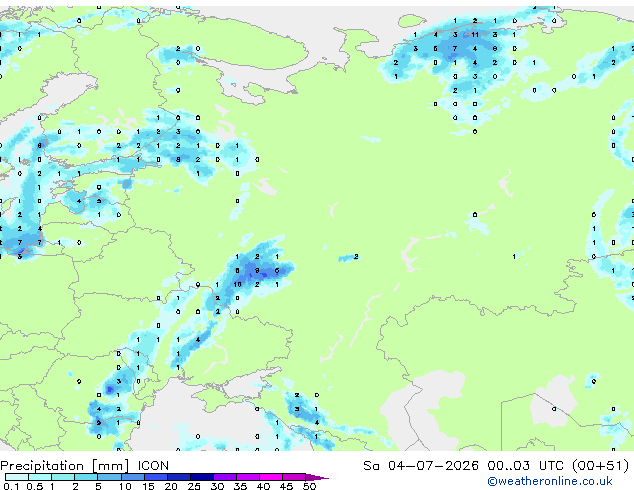Select the legend swatch between 45 and 50
Screen dimensions: 634x490
pos(294,477)
